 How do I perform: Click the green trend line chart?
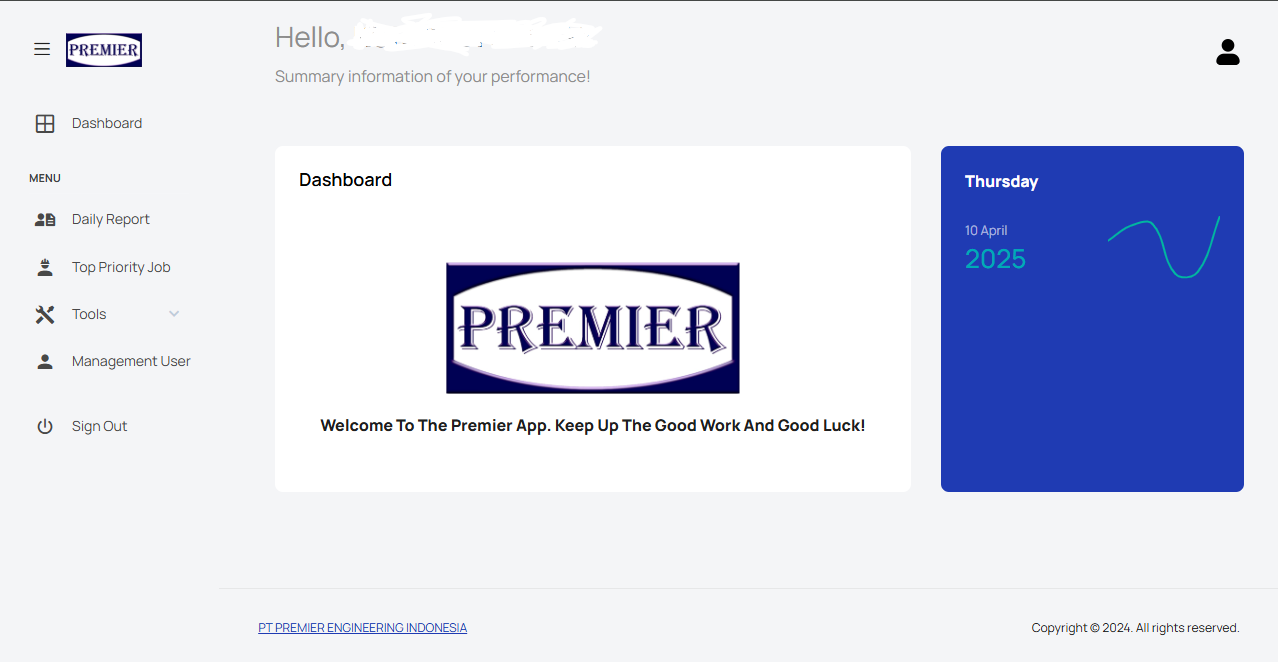(1164, 247)
